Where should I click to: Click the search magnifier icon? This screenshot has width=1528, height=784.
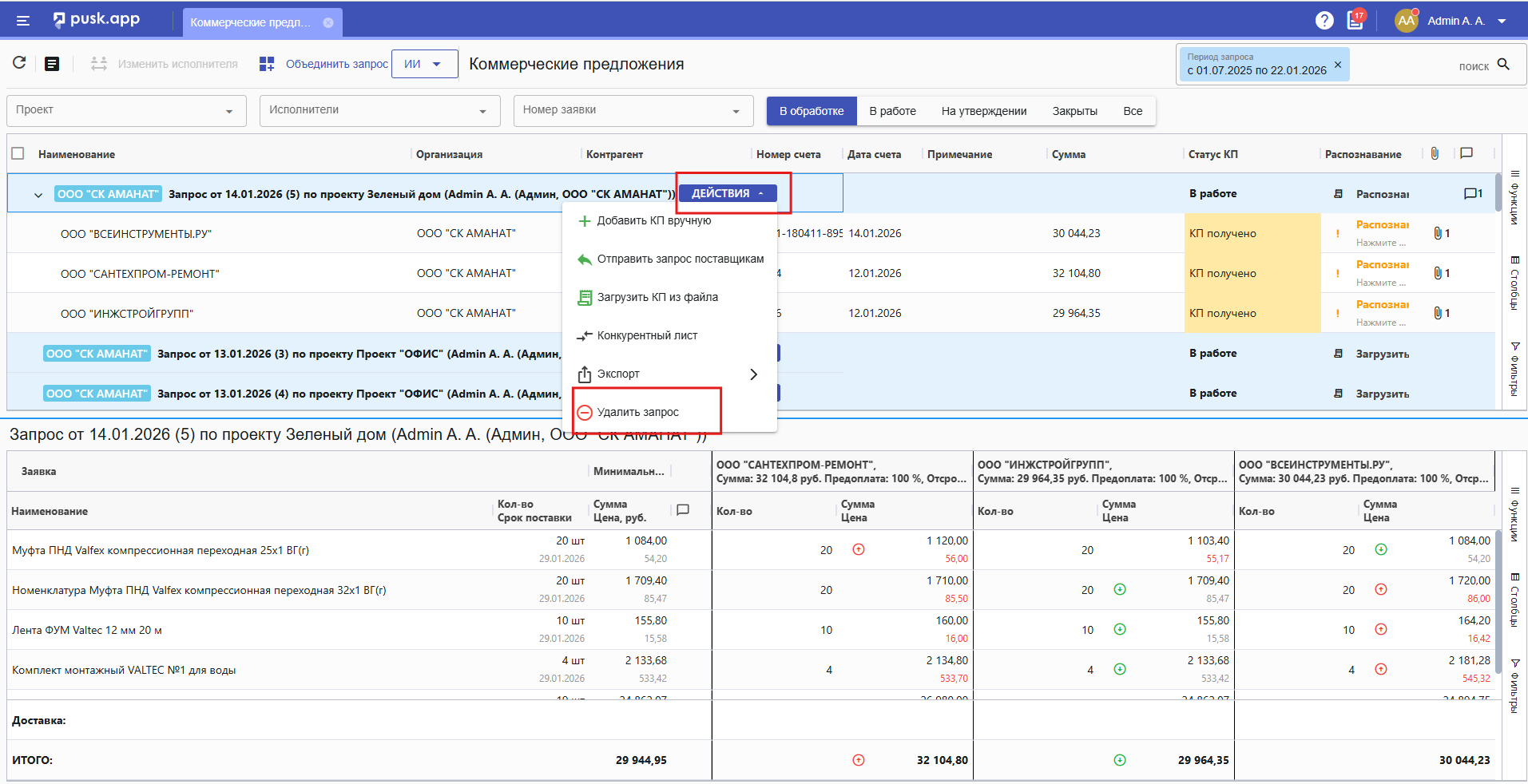tap(1503, 65)
